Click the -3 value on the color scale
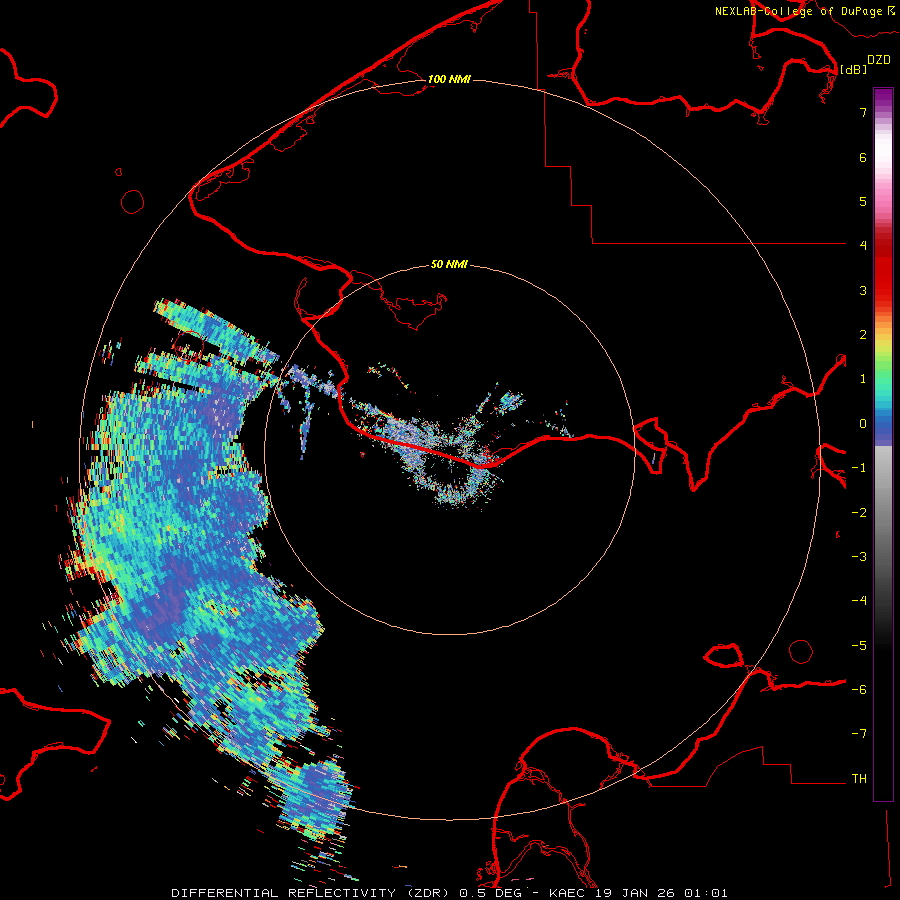The height and width of the screenshot is (900, 900). pos(859,557)
